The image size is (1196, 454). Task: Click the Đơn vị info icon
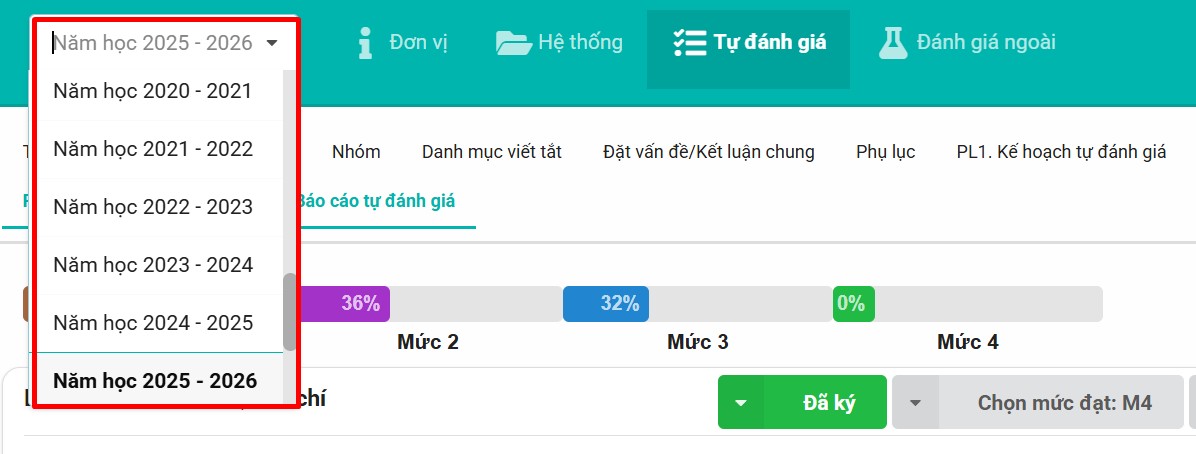tap(366, 43)
